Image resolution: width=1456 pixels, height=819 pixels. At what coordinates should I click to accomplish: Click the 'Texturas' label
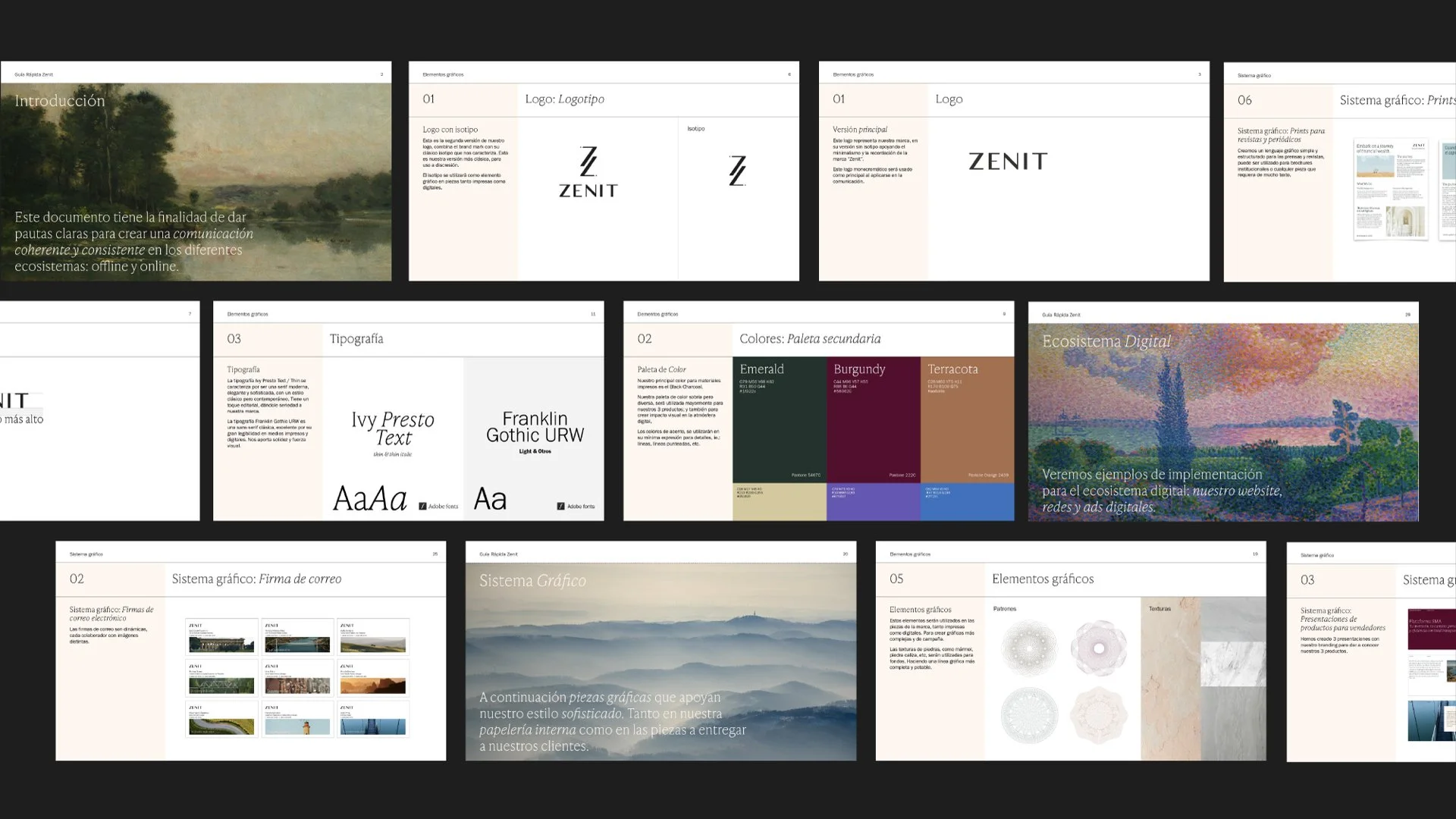(x=1159, y=608)
